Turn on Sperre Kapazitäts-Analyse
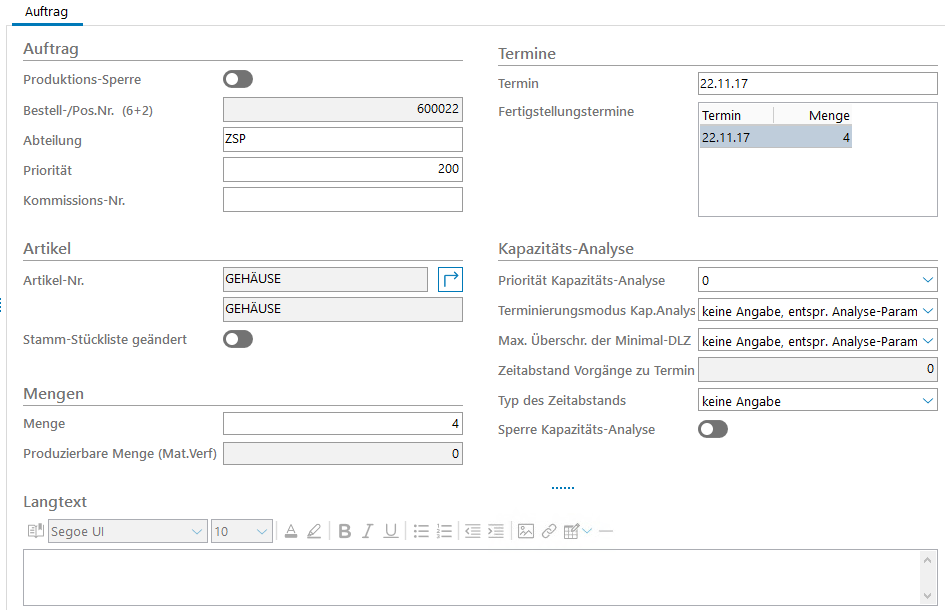The width and height of the screenshot is (945, 610). pos(713,429)
